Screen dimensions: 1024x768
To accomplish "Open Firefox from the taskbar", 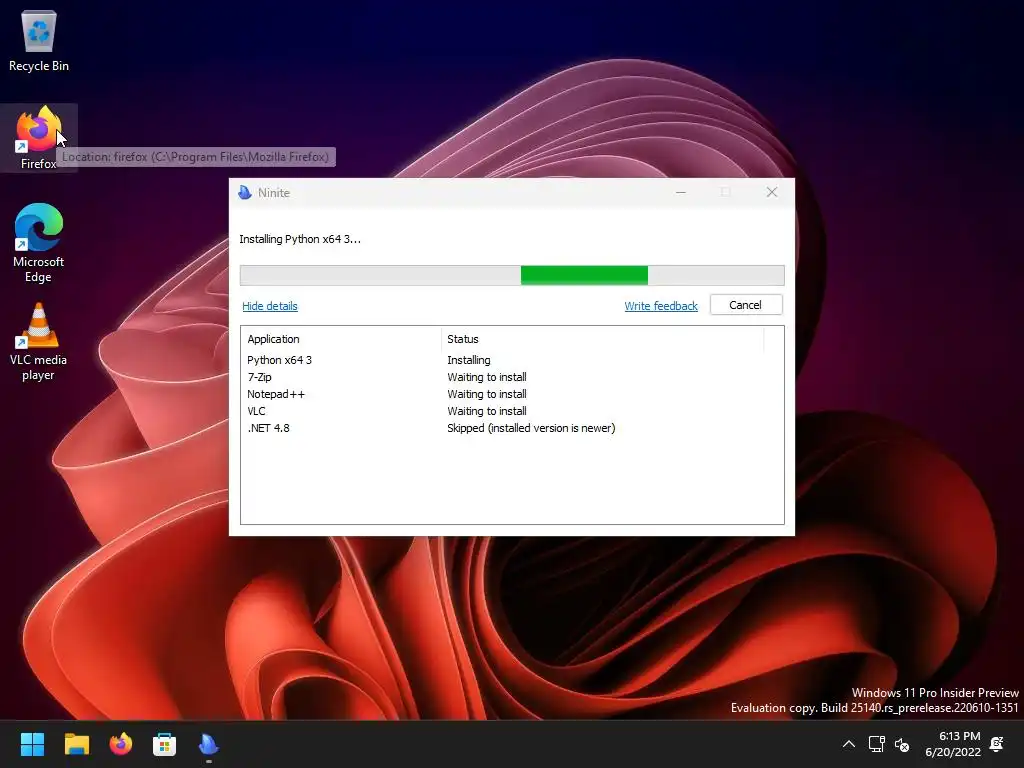I will point(120,744).
